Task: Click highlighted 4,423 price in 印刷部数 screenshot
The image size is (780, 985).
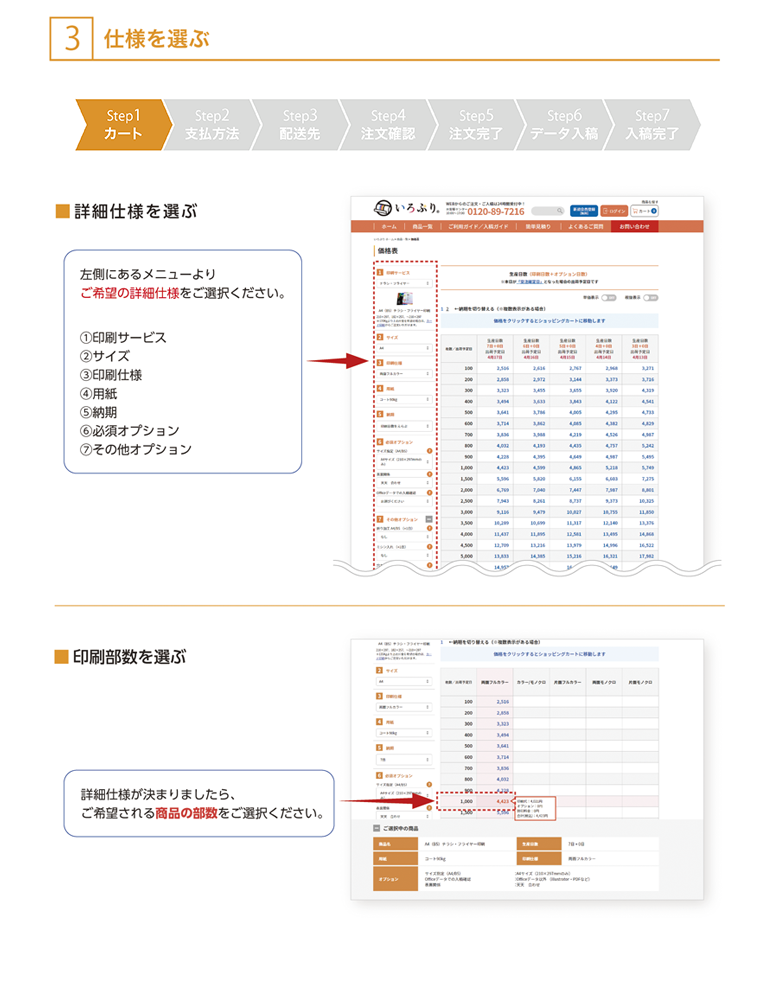Action: (502, 802)
